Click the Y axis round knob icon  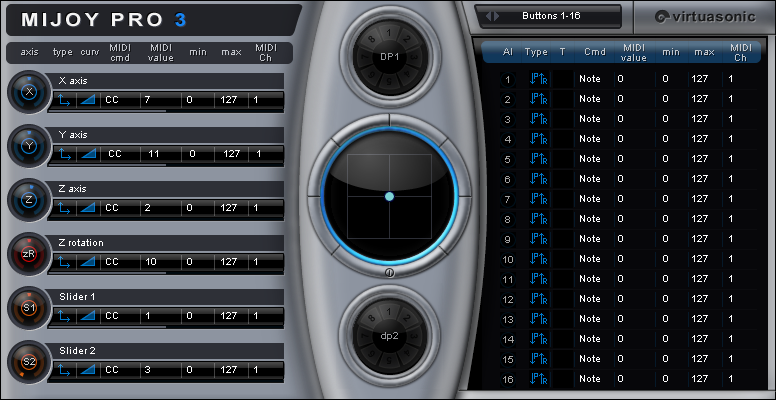pyautogui.click(x=30, y=146)
